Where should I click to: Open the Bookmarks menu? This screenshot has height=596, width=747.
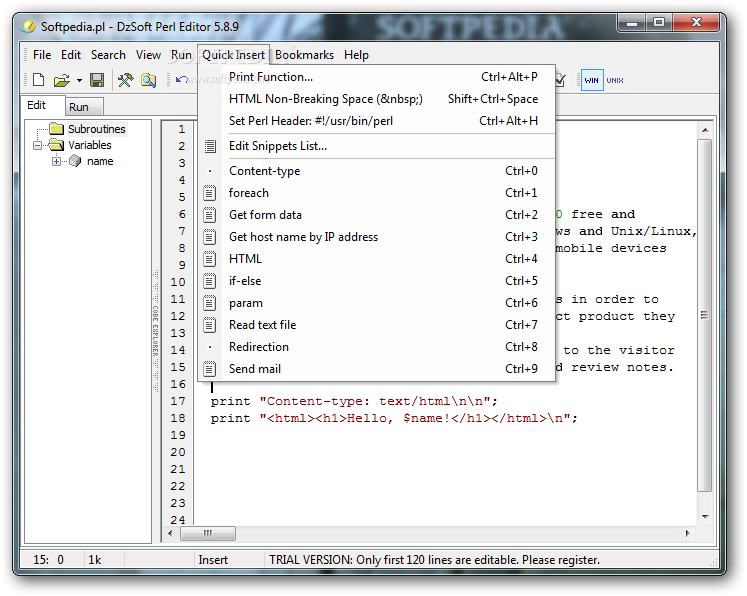click(x=304, y=55)
